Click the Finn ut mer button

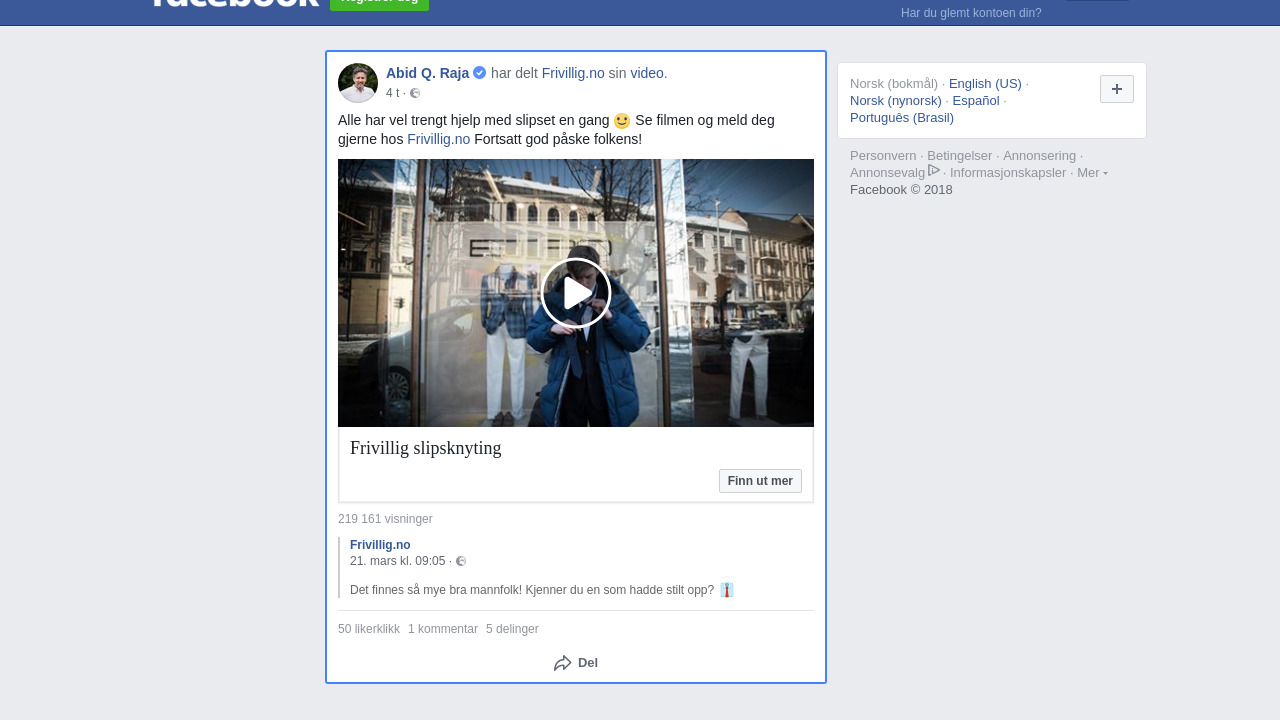tap(760, 481)
